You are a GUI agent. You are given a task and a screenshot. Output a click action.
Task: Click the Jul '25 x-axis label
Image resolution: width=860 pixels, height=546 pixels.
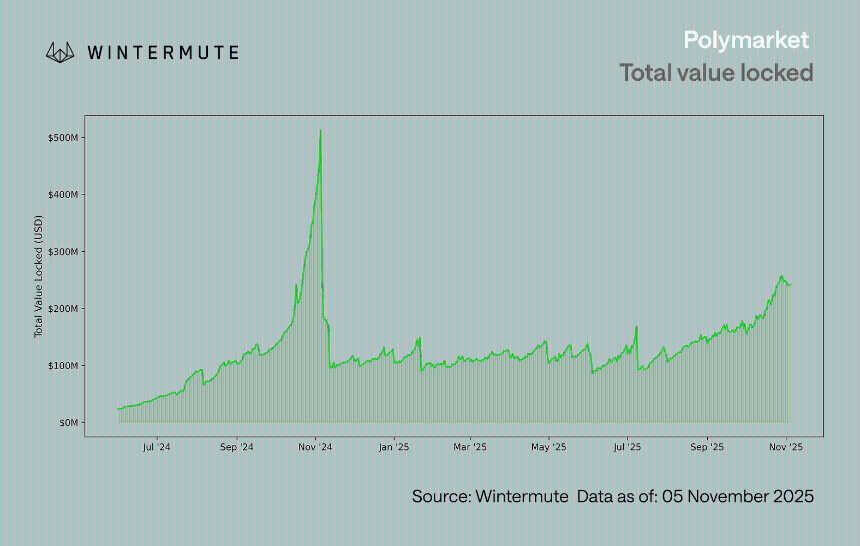[x=627, y=447]
